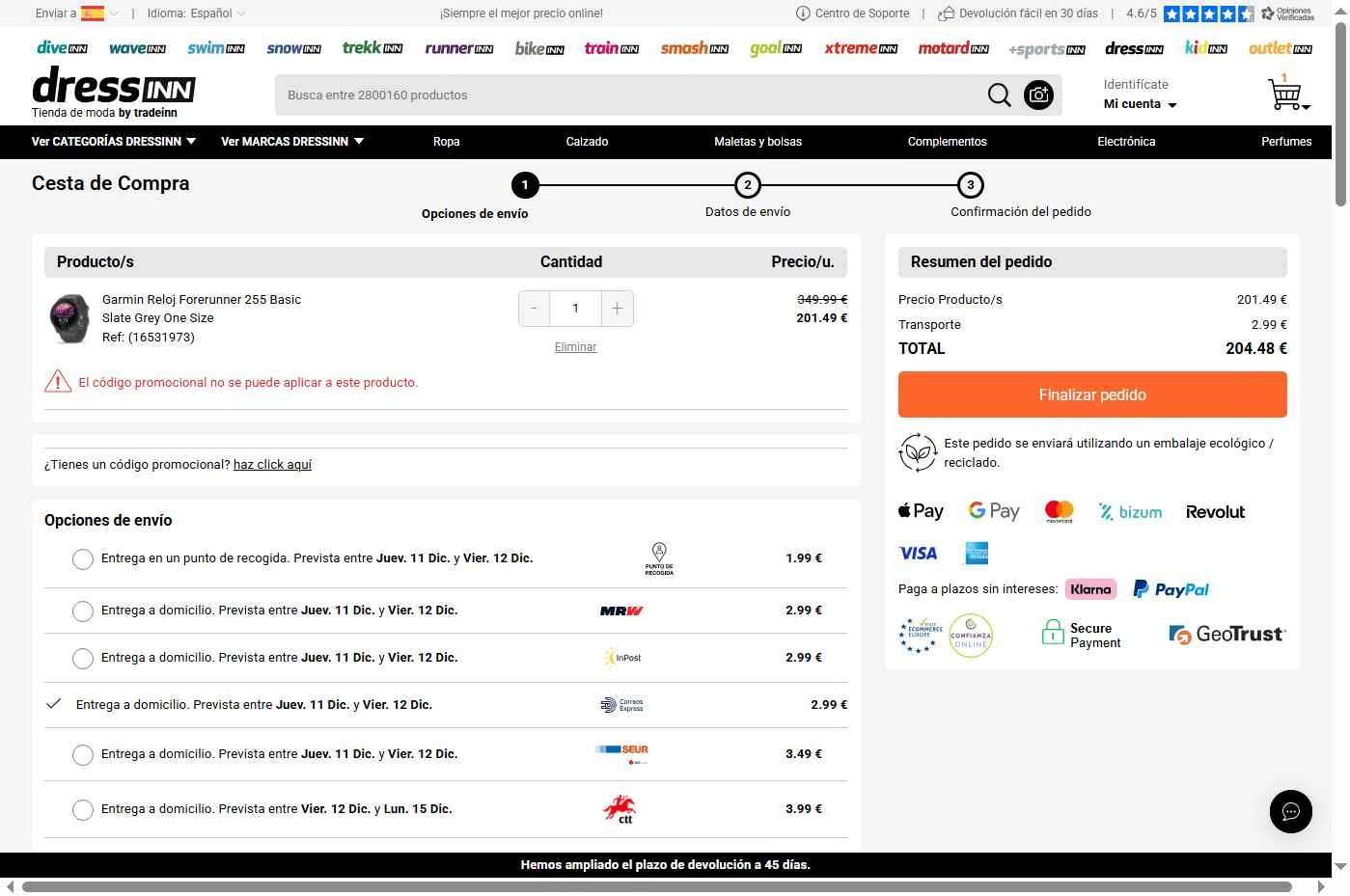Screen dimensions: 1350x896
Task: Open the kidinn store logo
Action: point(1206,48)
